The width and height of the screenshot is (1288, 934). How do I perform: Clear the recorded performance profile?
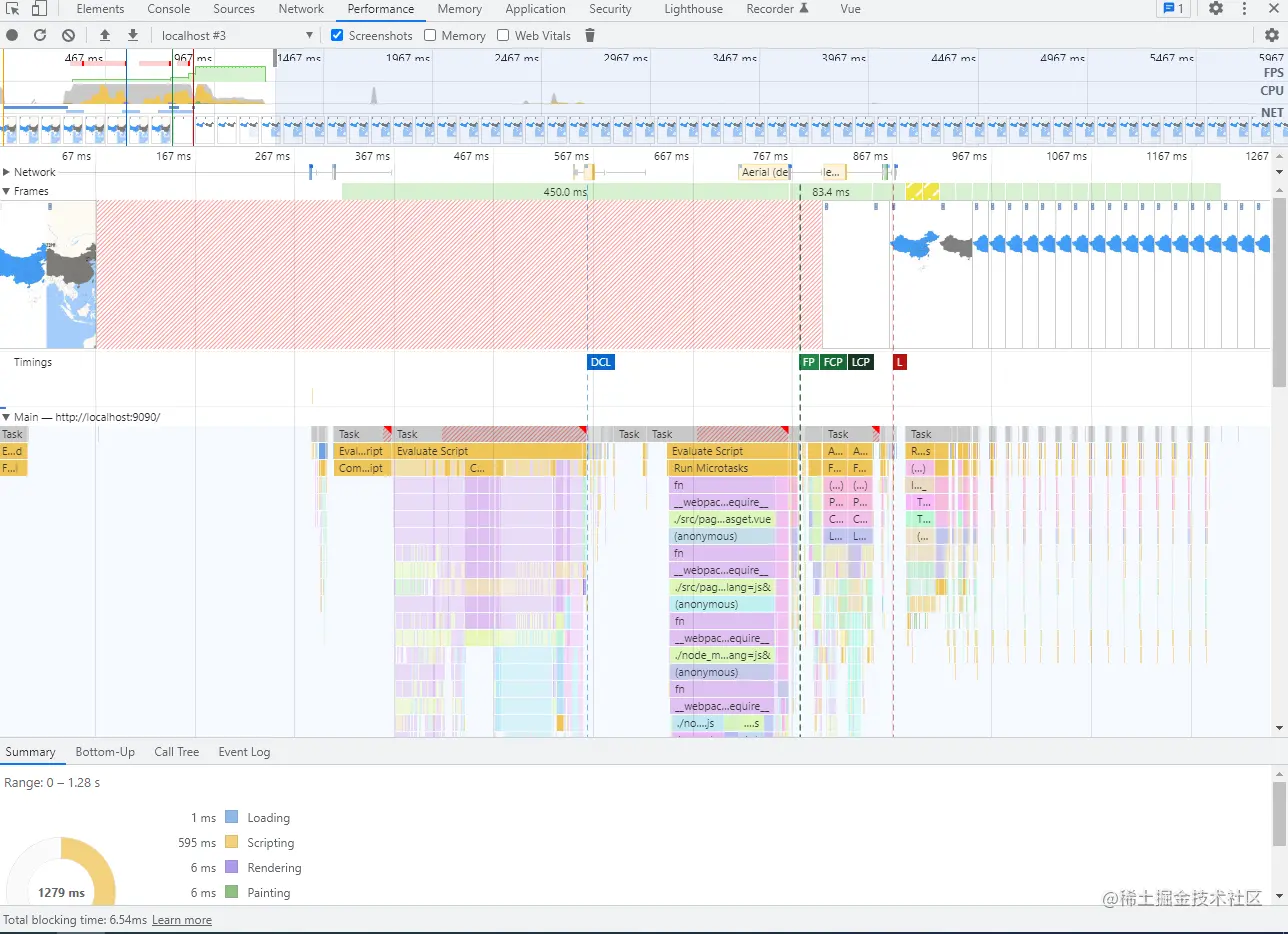pyautogui.click(x=68, y=35)
